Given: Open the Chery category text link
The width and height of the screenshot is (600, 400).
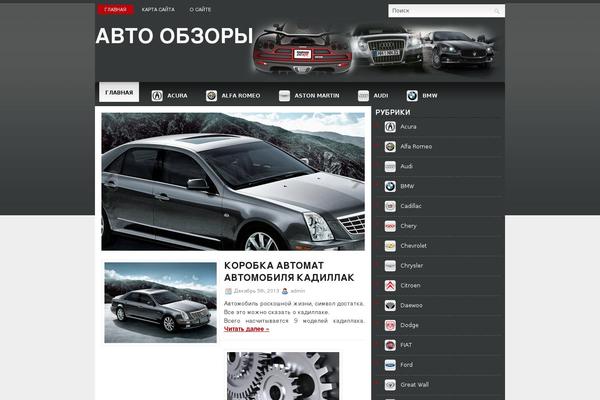Looking at the screenshot, I should pos(408,226).
